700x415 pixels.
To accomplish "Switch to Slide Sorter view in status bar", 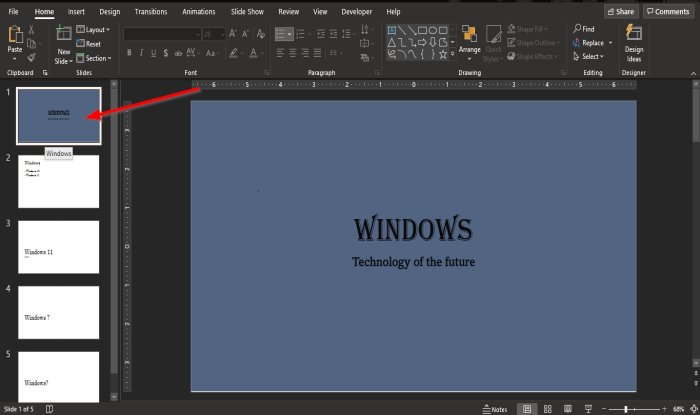I will 548,409.
